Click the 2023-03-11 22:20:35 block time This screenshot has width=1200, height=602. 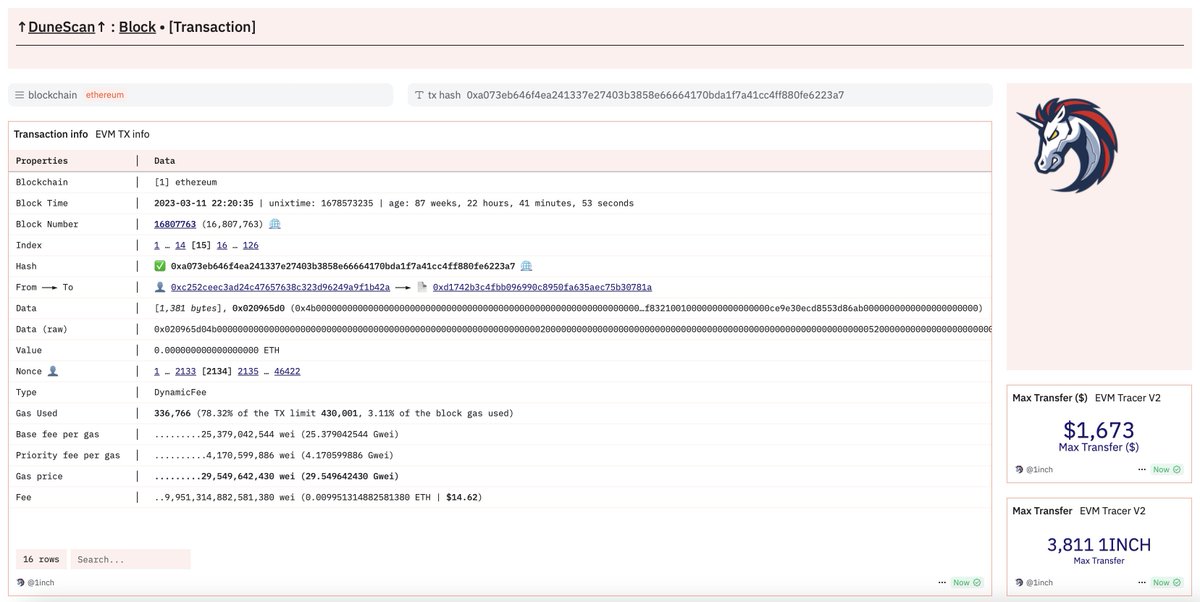click(x=204, y=203)
